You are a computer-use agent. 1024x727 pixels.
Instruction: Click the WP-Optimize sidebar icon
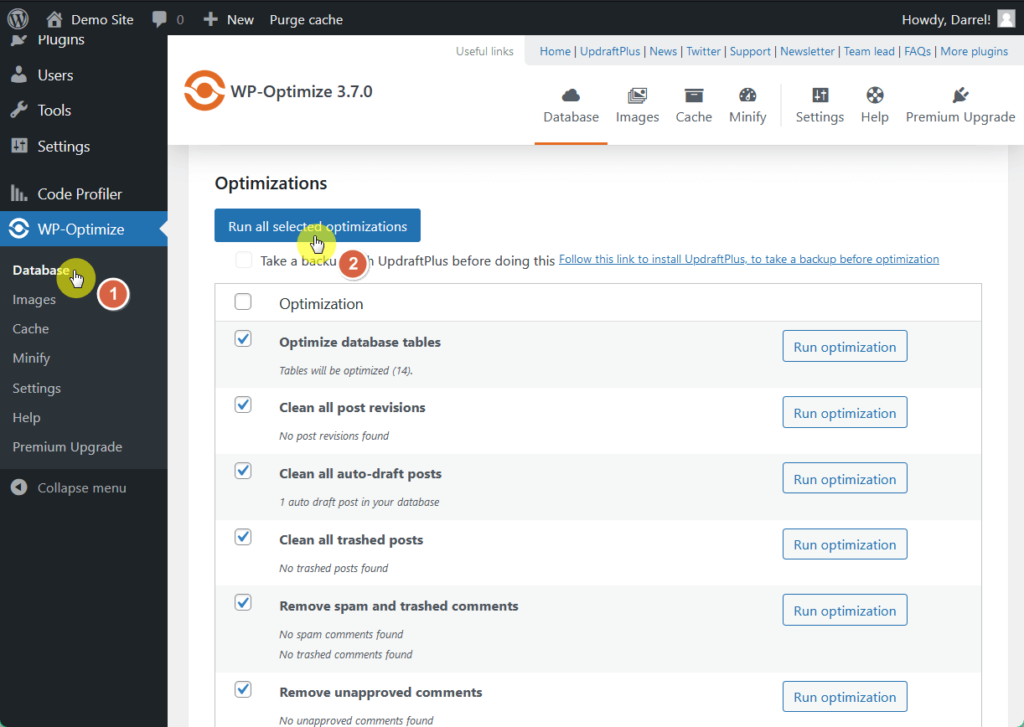pos(19,229)
